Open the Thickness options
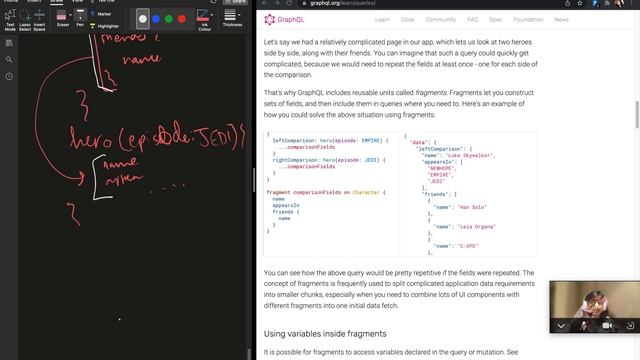Image resolution: width=640 pixels, height=360 pixels. [231, 18]
